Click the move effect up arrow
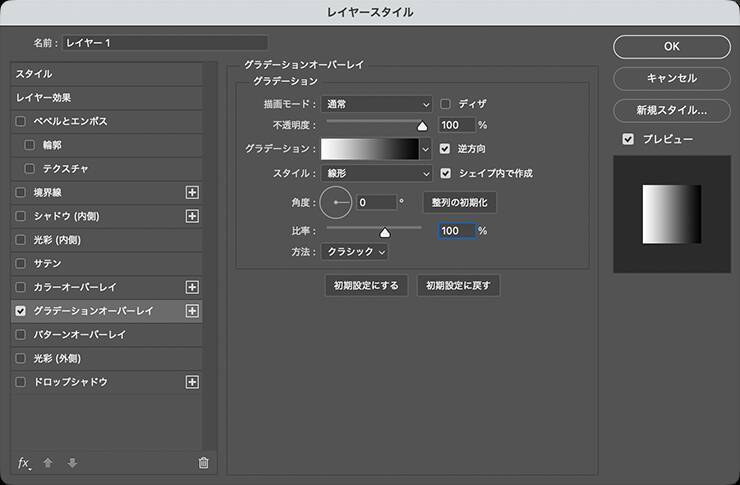Viewport: 740px width, 485px height. (48, 463)
